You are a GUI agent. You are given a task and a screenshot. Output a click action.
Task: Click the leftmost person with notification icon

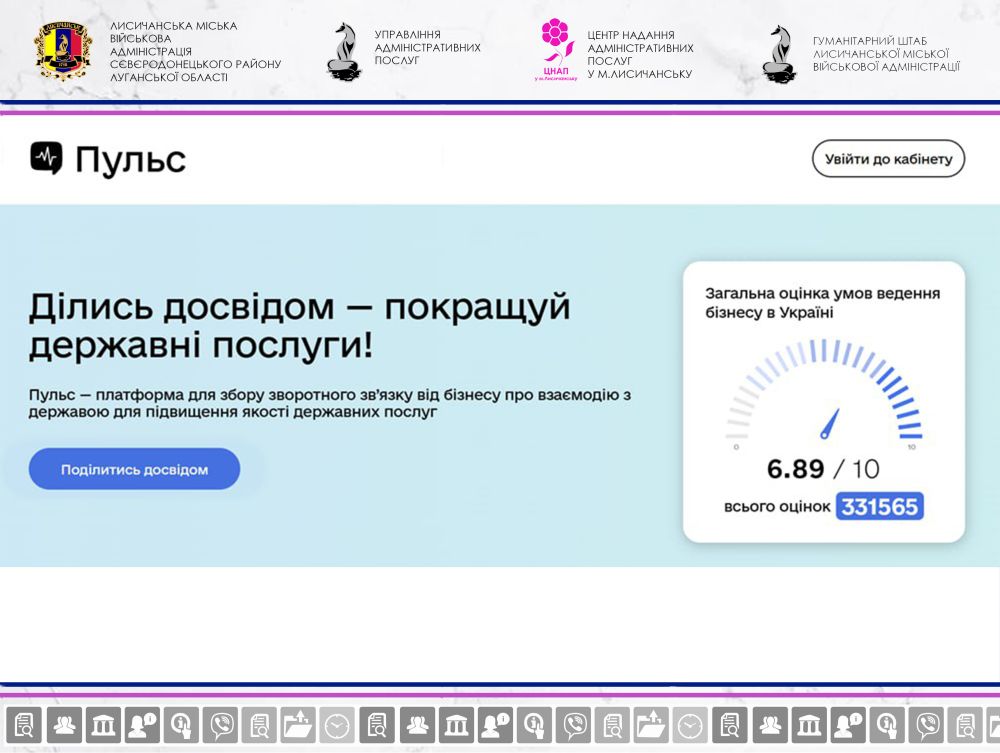[x=142, y=724]
